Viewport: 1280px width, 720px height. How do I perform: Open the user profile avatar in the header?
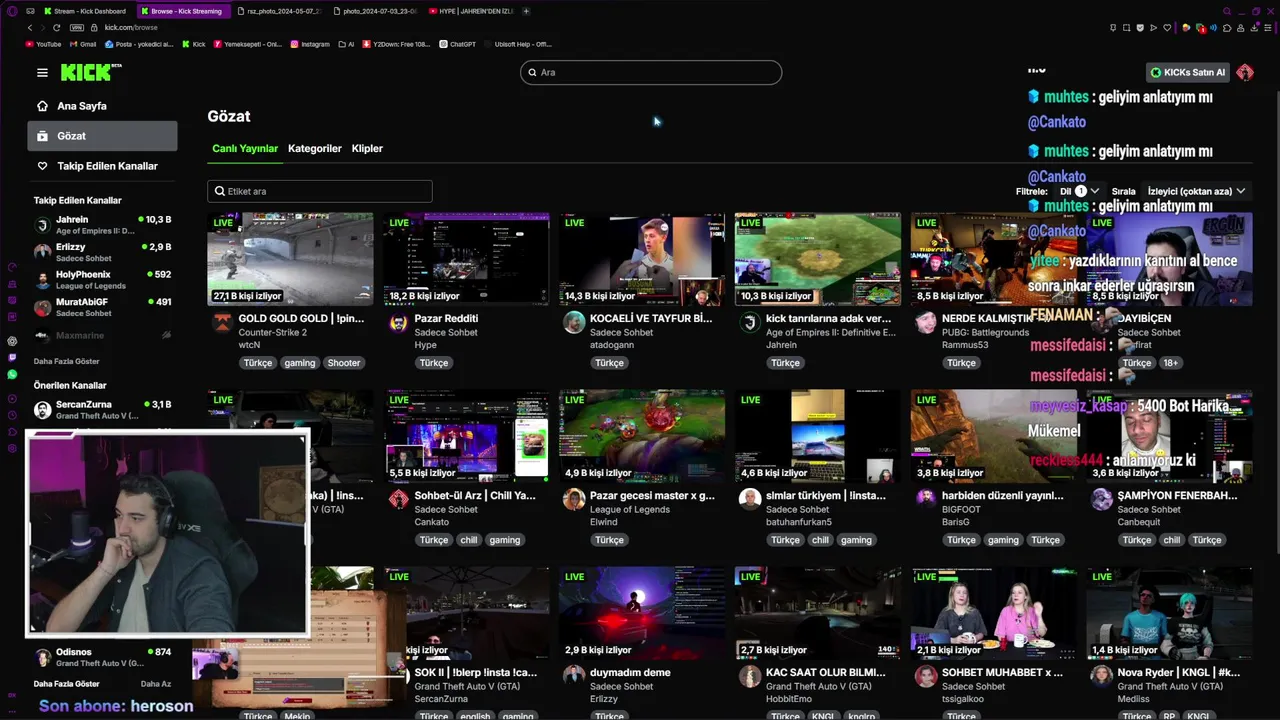[x=1245, y=72]
